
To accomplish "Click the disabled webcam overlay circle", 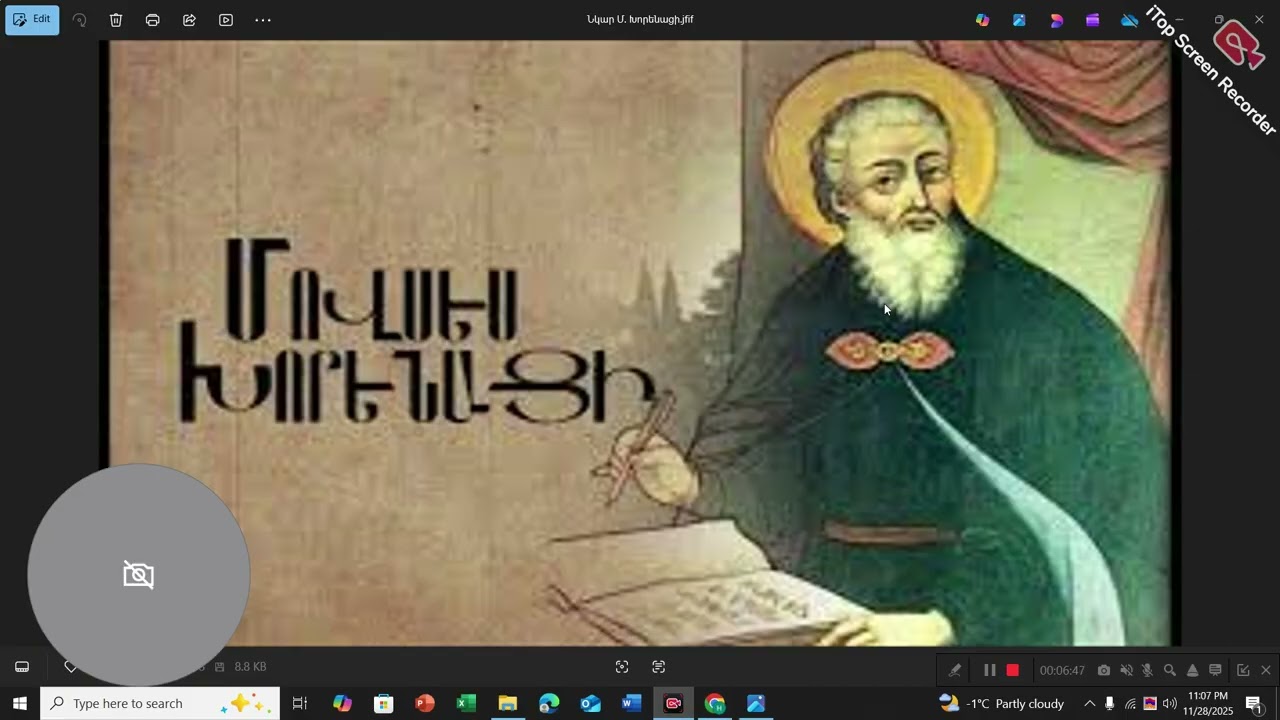I will pyautogui.click(x=139, y=574).
